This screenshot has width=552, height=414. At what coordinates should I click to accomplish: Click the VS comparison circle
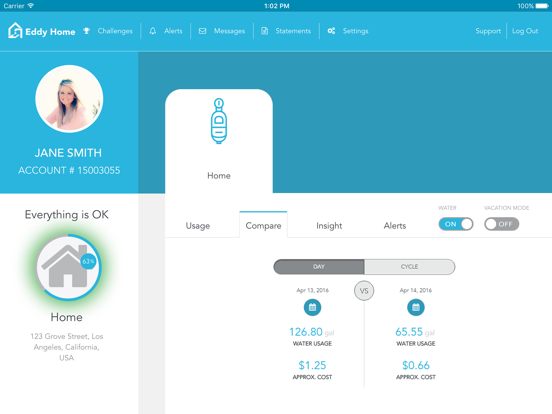(364, 291)
